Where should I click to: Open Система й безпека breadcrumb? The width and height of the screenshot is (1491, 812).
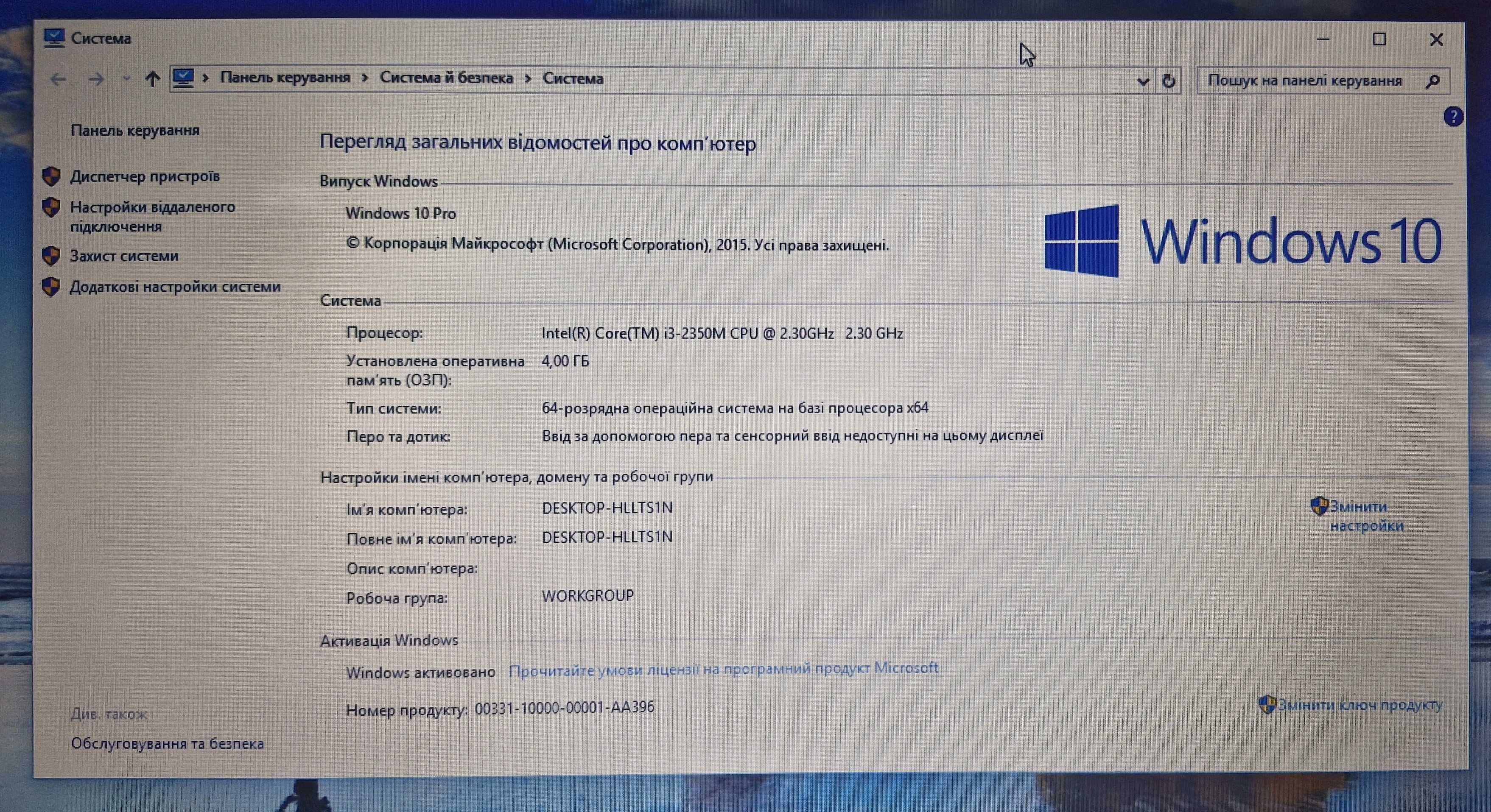pyautogui.click(x=446, y=78)
